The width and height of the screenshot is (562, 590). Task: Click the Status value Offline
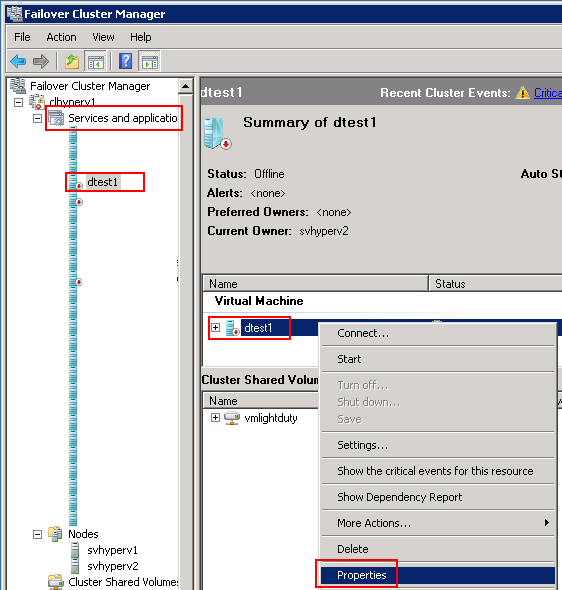269,174
